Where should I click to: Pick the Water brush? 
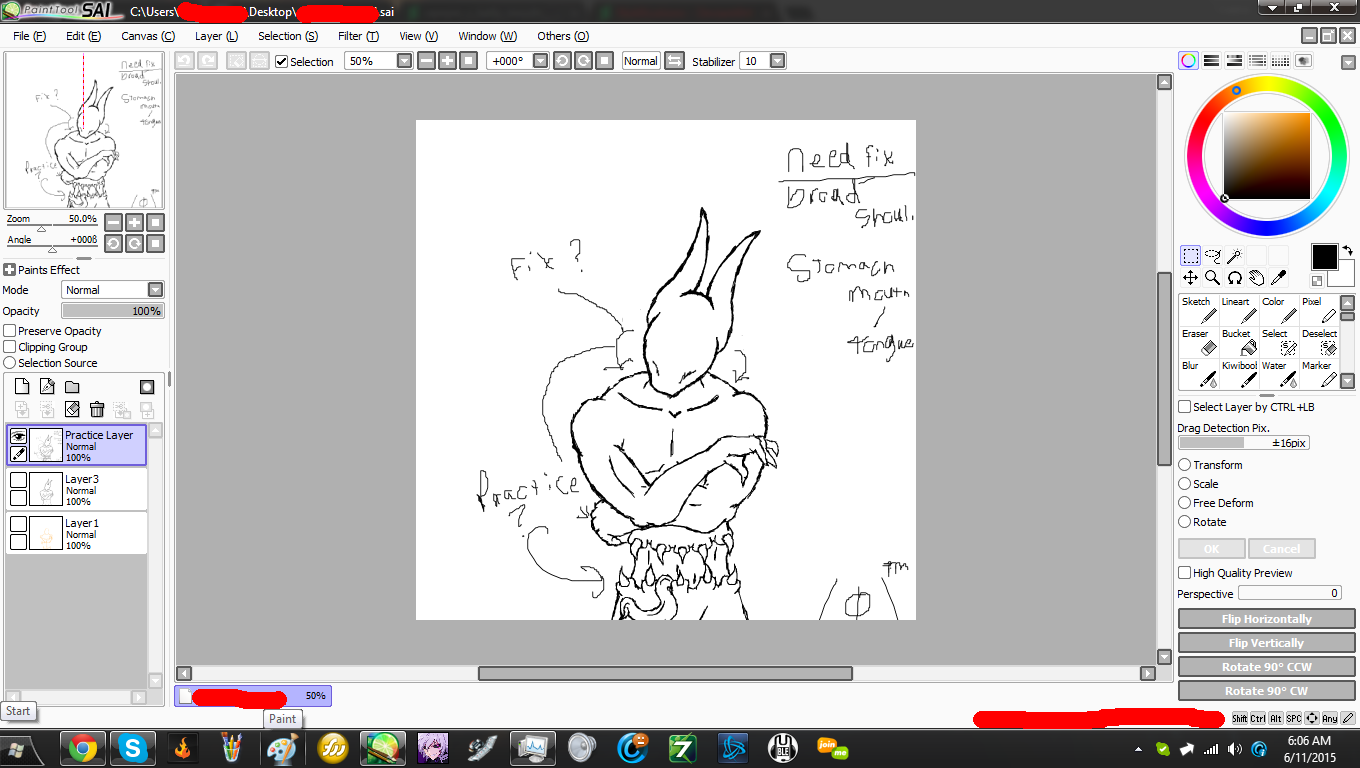1279,374
